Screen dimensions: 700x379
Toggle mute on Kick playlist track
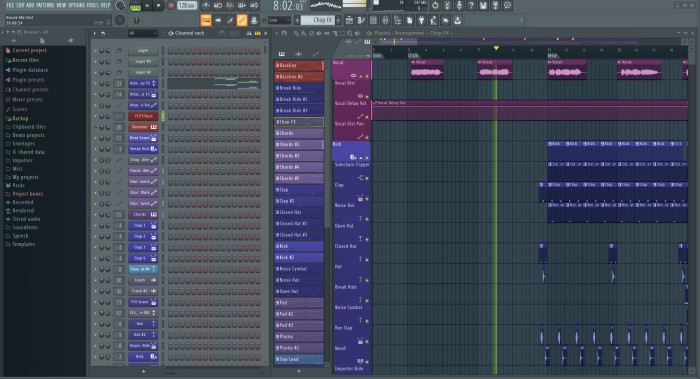367,158
